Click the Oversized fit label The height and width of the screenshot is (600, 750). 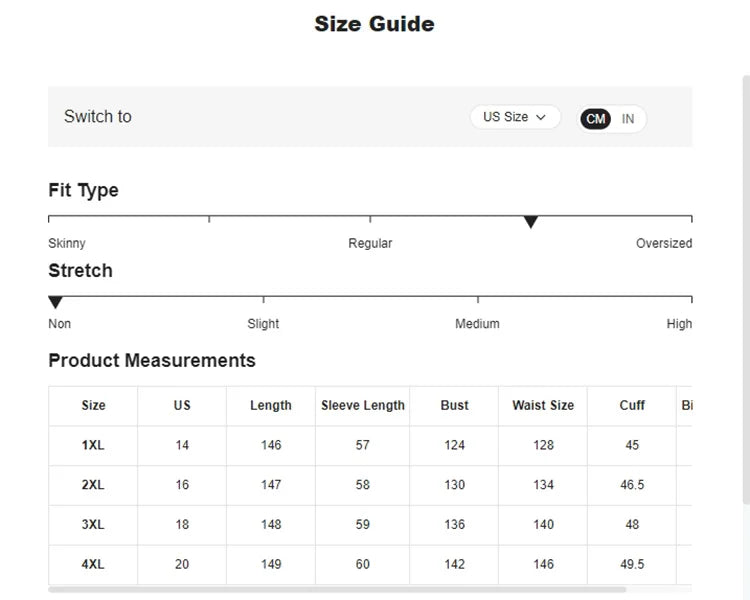tap(664, 243)
